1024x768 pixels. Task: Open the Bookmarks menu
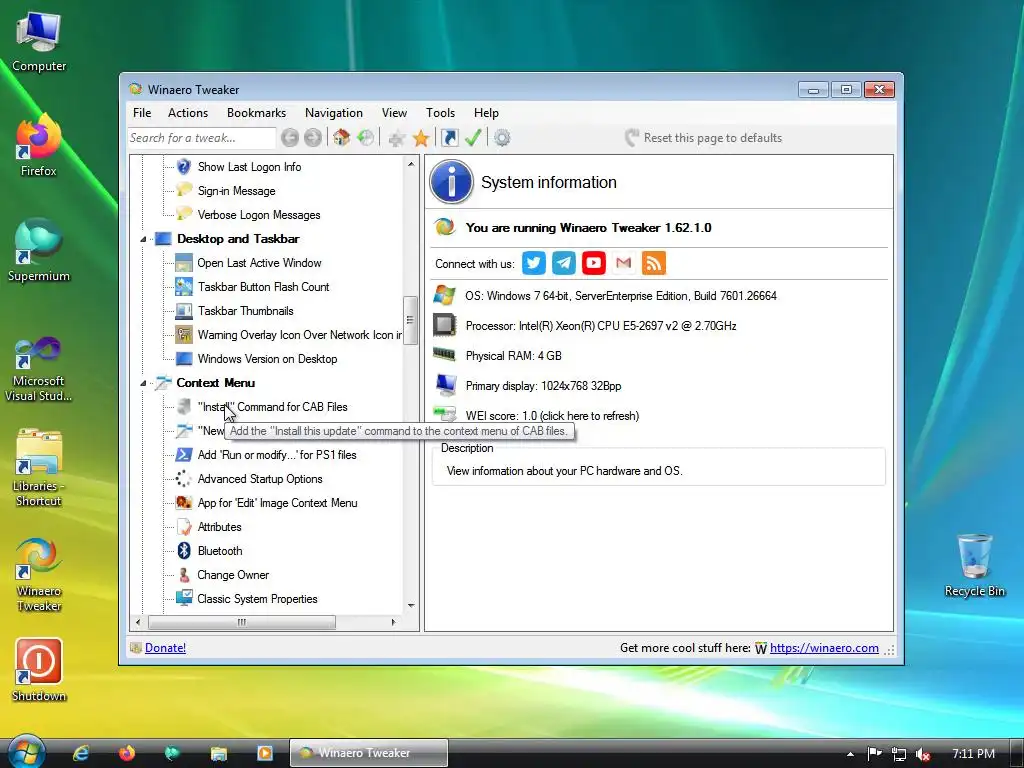(257, 113)
